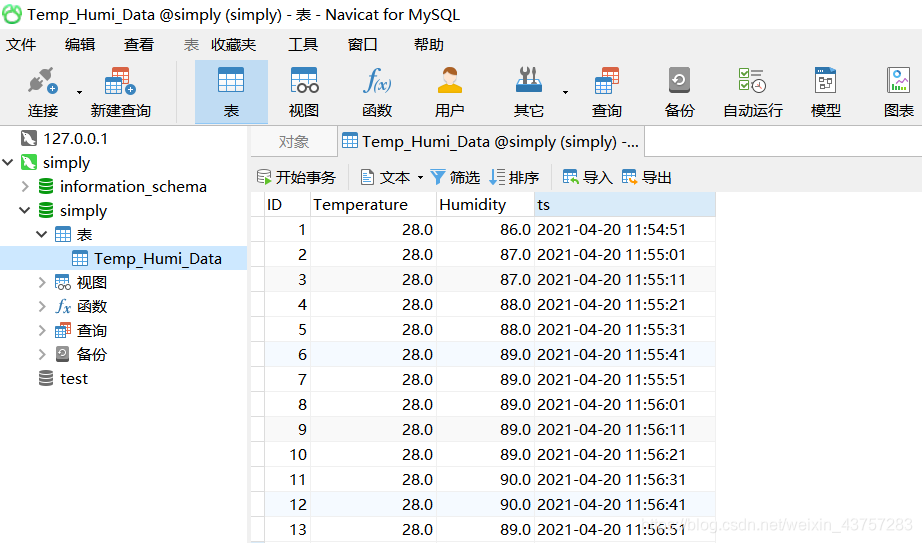This screenshot has width=922, height=543.
Task: Open the Tools (工具) menu
Action: [x=303, y=45]
